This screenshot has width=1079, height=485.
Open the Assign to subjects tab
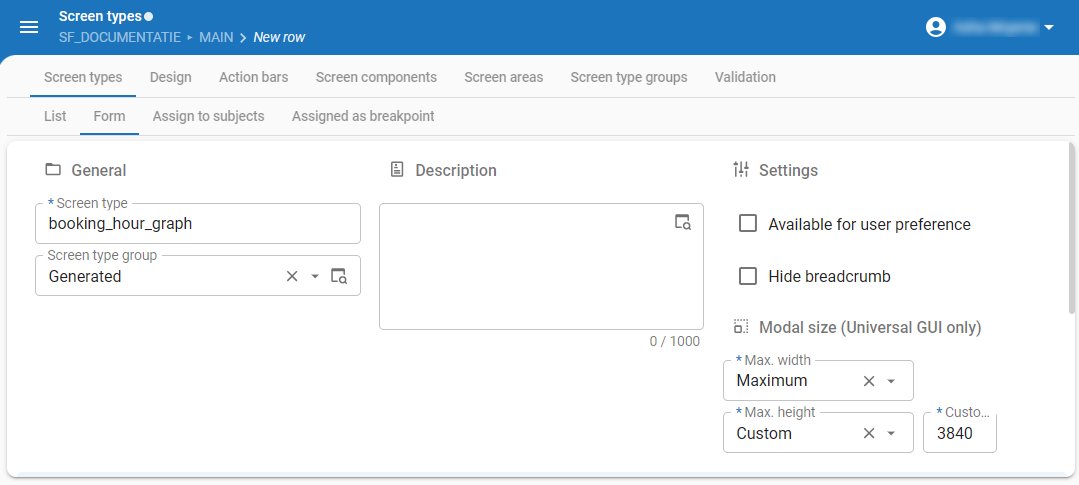[208, 116]
